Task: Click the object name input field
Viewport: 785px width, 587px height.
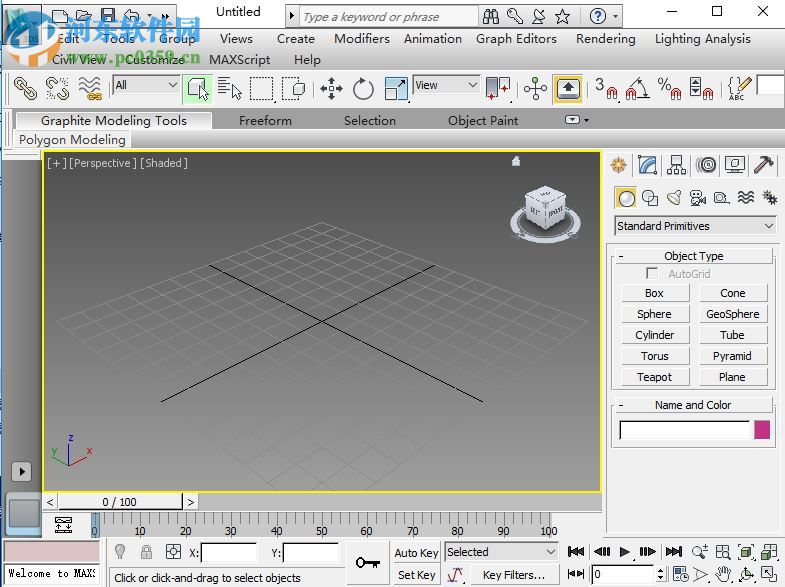Action: point(684,430)
